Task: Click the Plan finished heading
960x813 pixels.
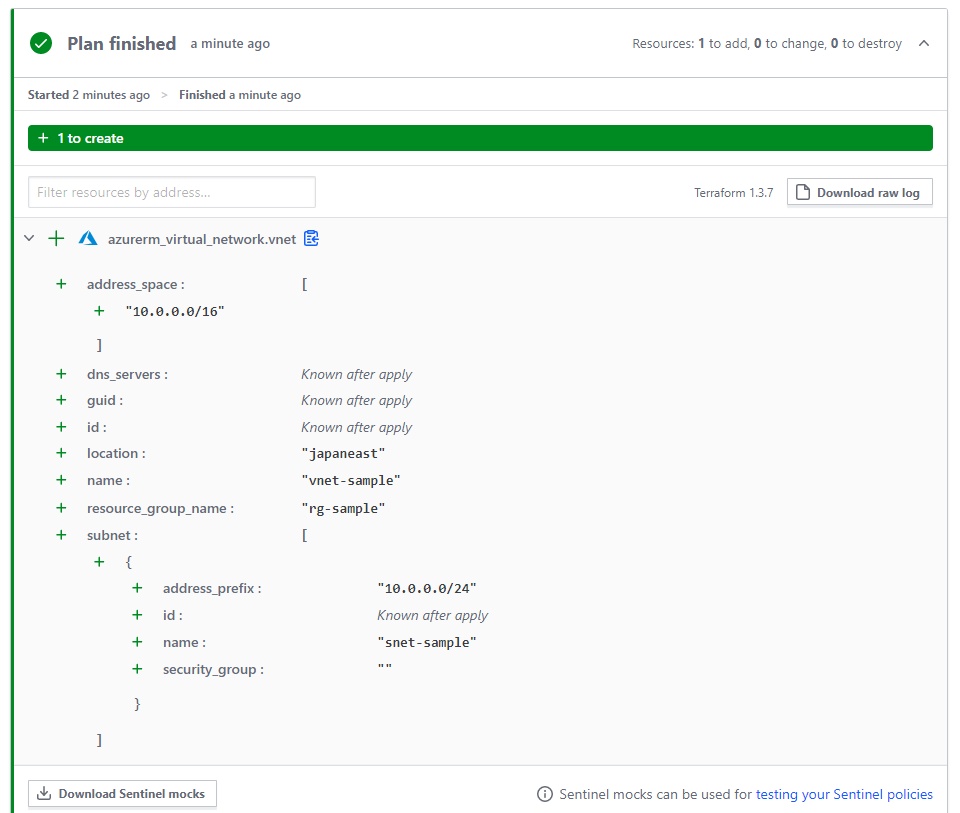Action: click(x=122, y=43)
